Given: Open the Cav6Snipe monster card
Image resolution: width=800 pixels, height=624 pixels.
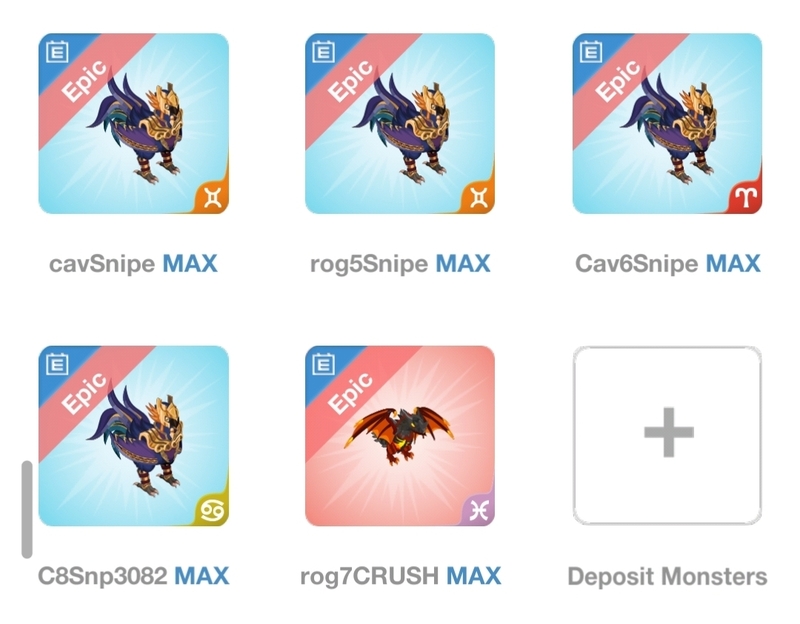Looking at the screenshot, I should (x=667, y=124).
